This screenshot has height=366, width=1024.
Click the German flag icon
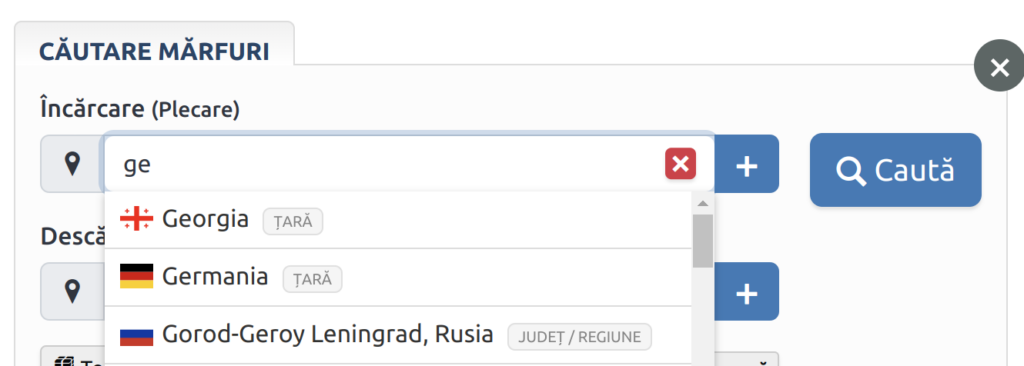136,276
